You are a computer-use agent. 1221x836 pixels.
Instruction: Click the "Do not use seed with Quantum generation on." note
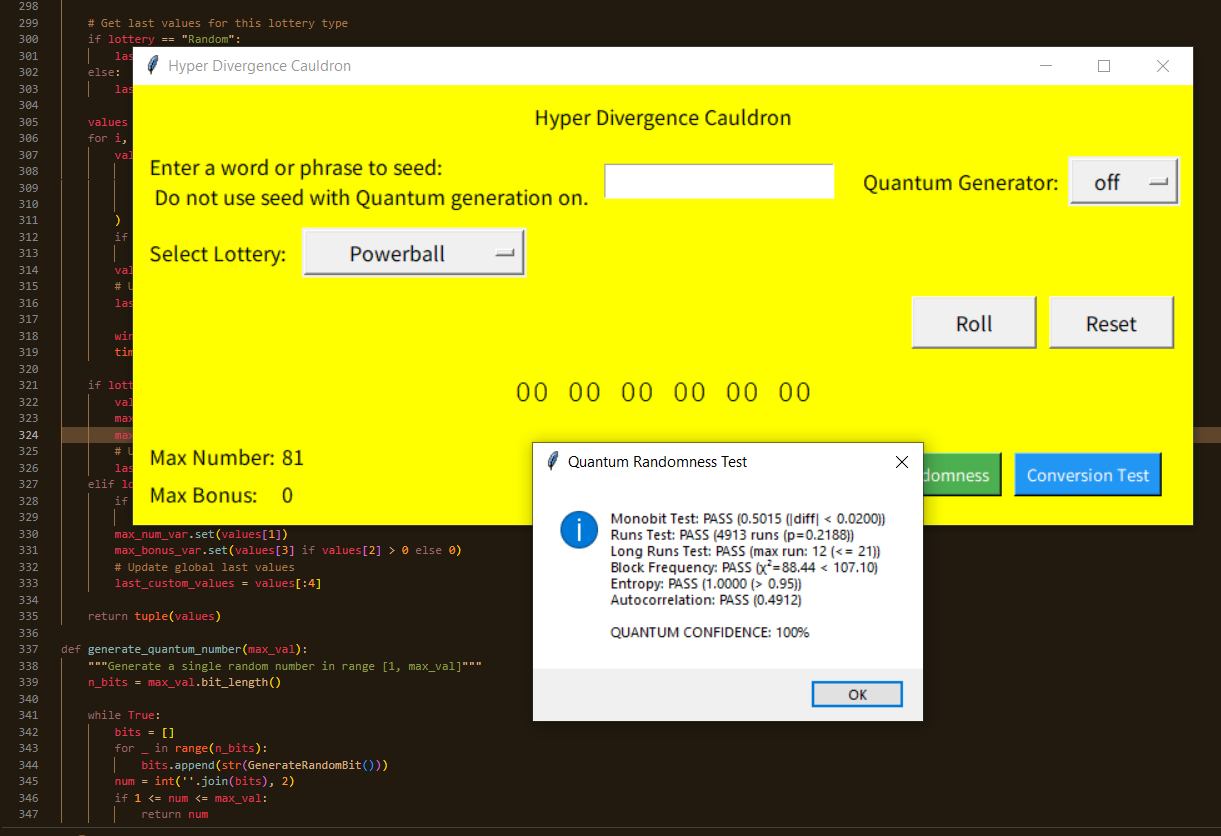tap(372, 198)
